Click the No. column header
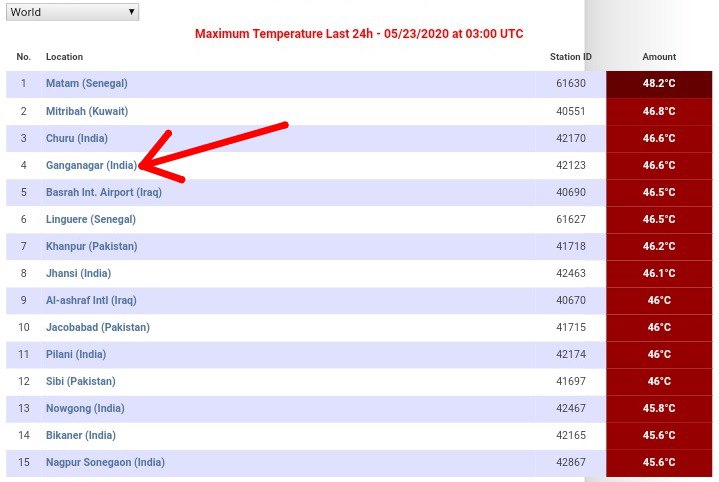This screenshot has height=482, width=719. 23,57
